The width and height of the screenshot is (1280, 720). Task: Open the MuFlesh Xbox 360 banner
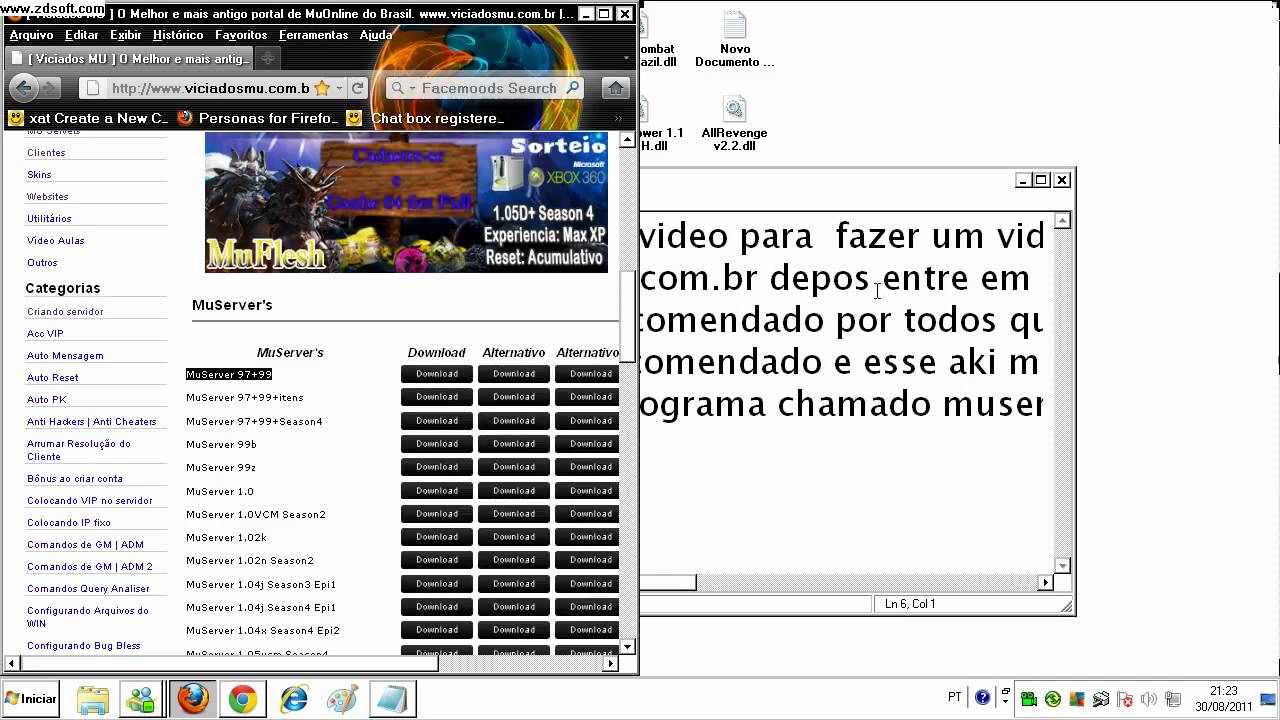point(406,202)
